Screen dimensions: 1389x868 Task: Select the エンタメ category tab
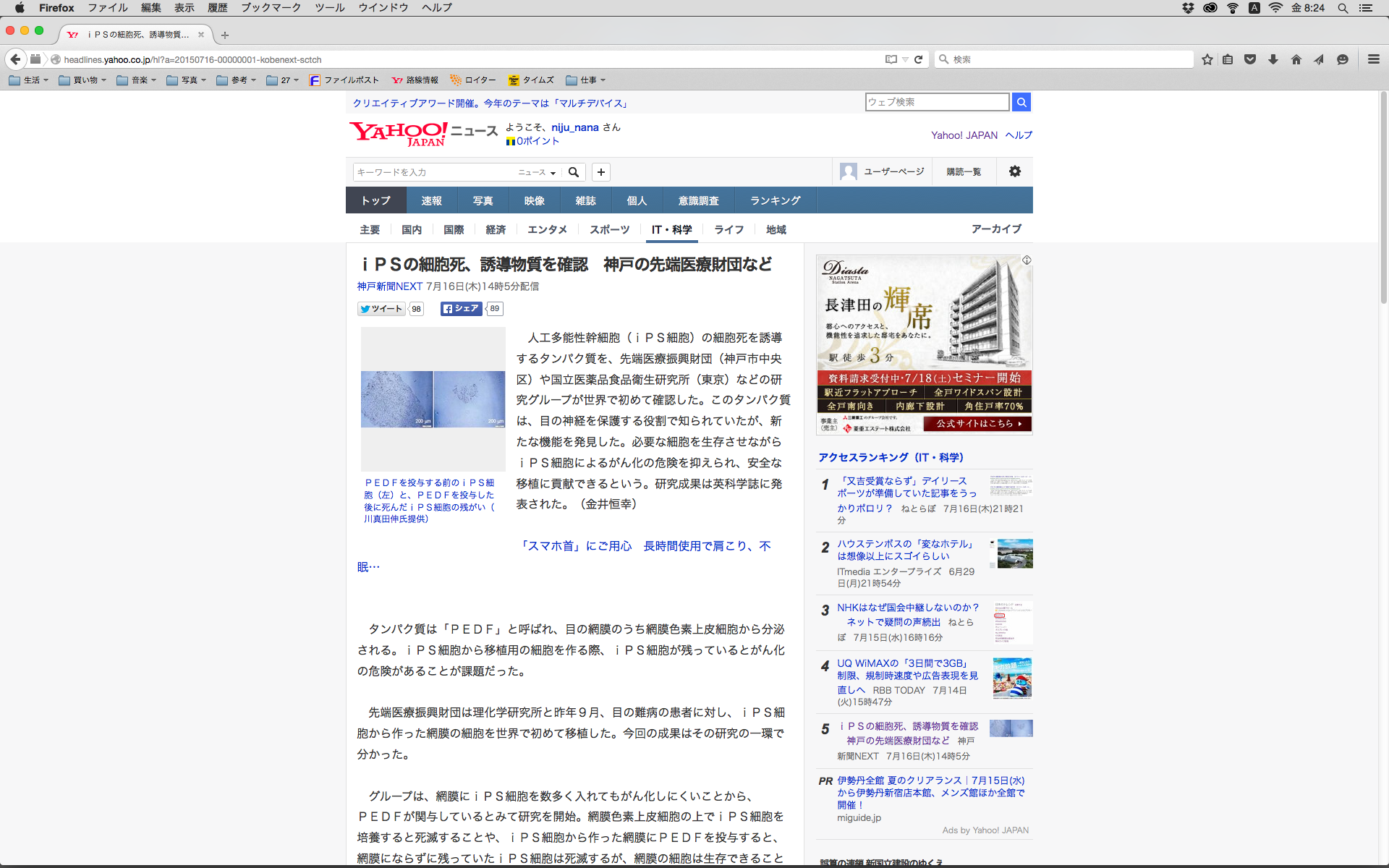coord(547,229)
